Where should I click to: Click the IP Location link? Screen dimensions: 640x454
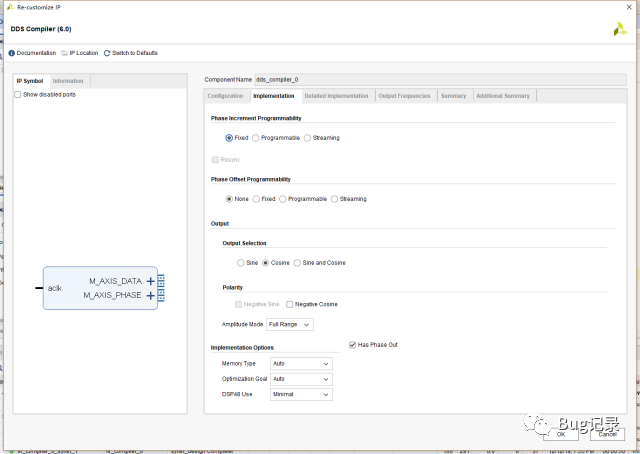click(84, 53)
